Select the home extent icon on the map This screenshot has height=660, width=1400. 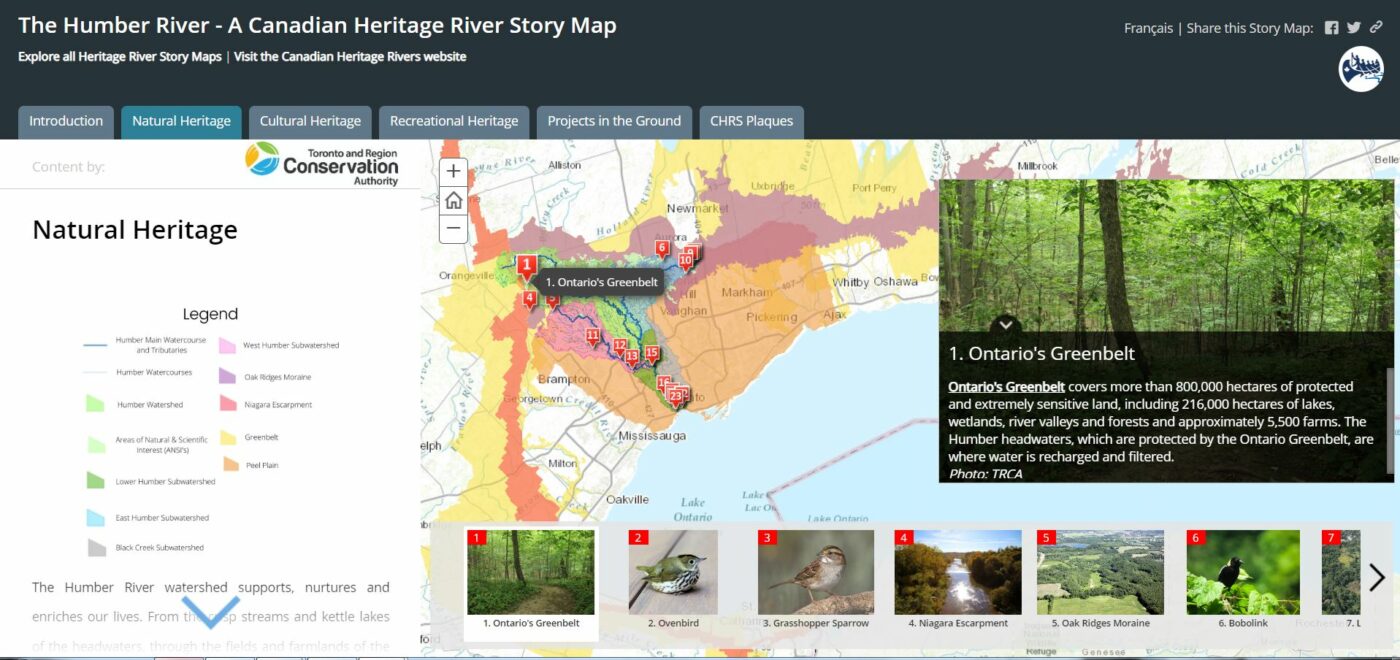pyautogui.click(x=453, y=200)
